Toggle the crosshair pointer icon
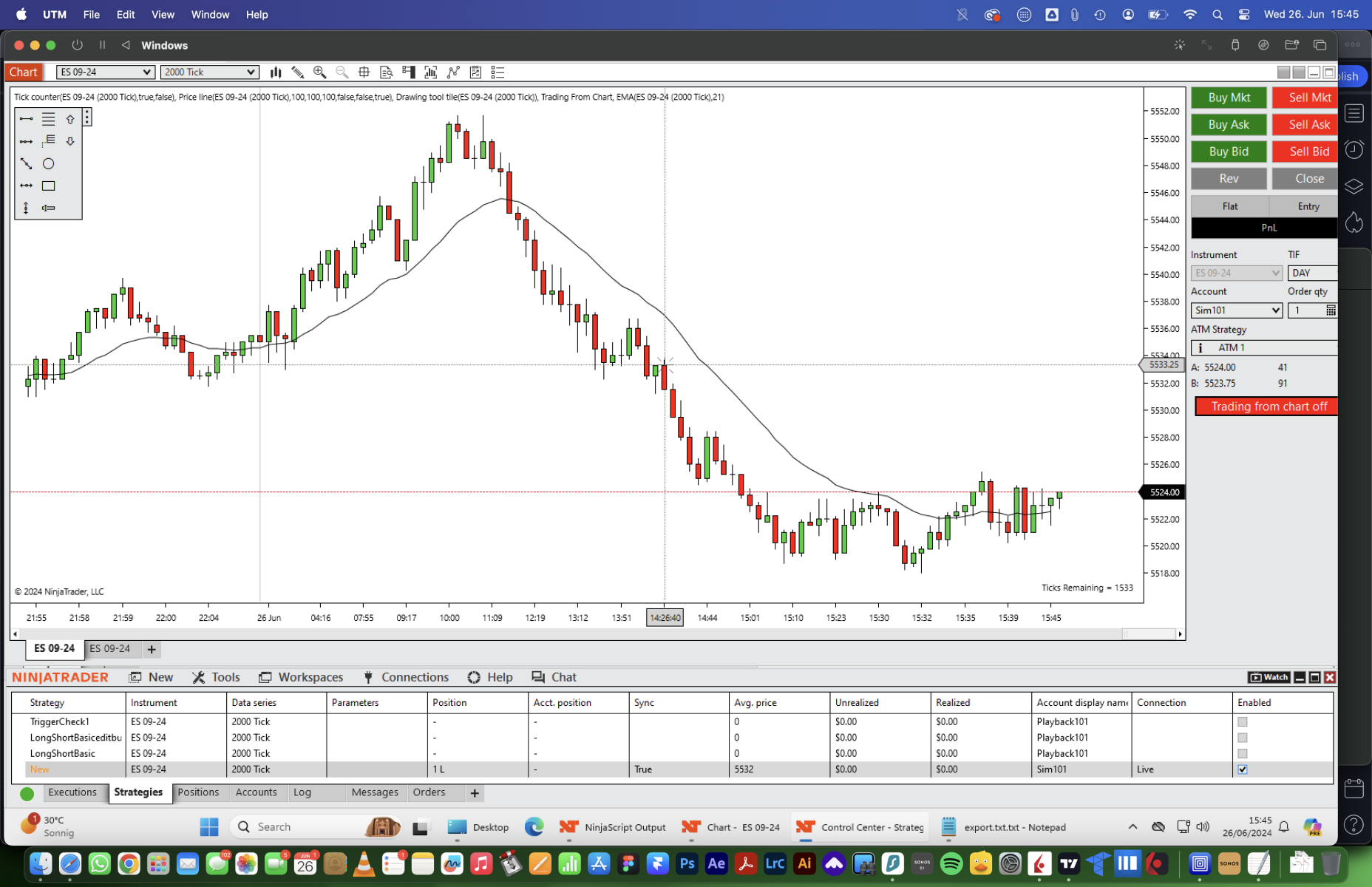The image size is (1372, 887). pyautogui.click(x=364, y=72)
